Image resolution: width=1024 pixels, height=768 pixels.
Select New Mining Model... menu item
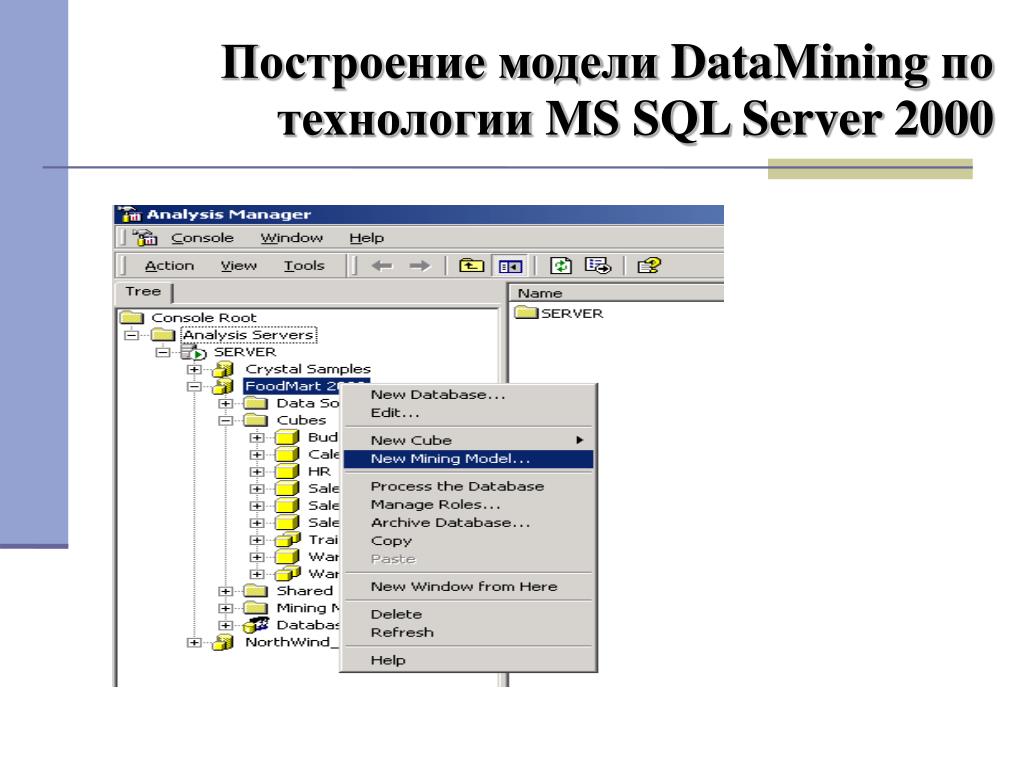469,458
